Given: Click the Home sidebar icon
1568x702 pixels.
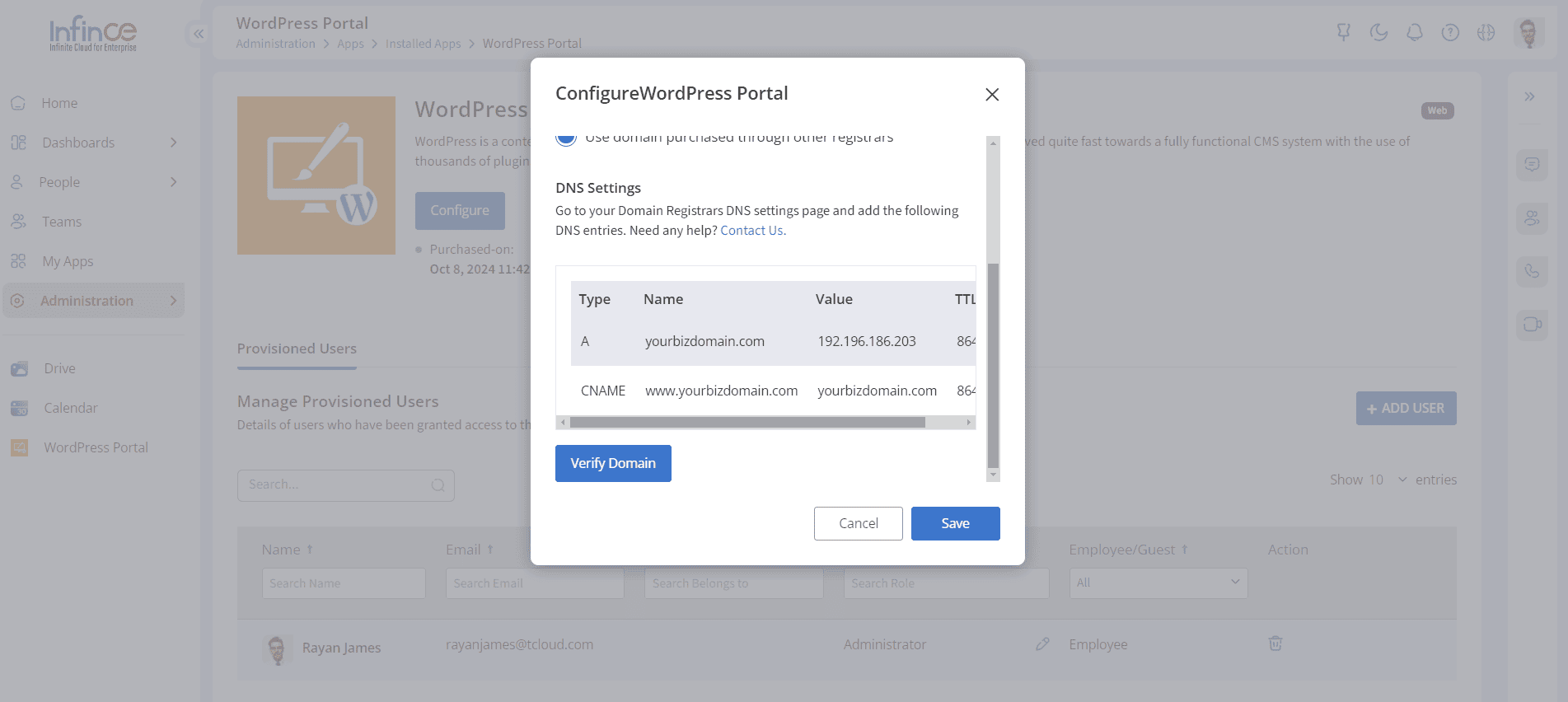Looking at the screenshot, I should (x=18, y=103).
